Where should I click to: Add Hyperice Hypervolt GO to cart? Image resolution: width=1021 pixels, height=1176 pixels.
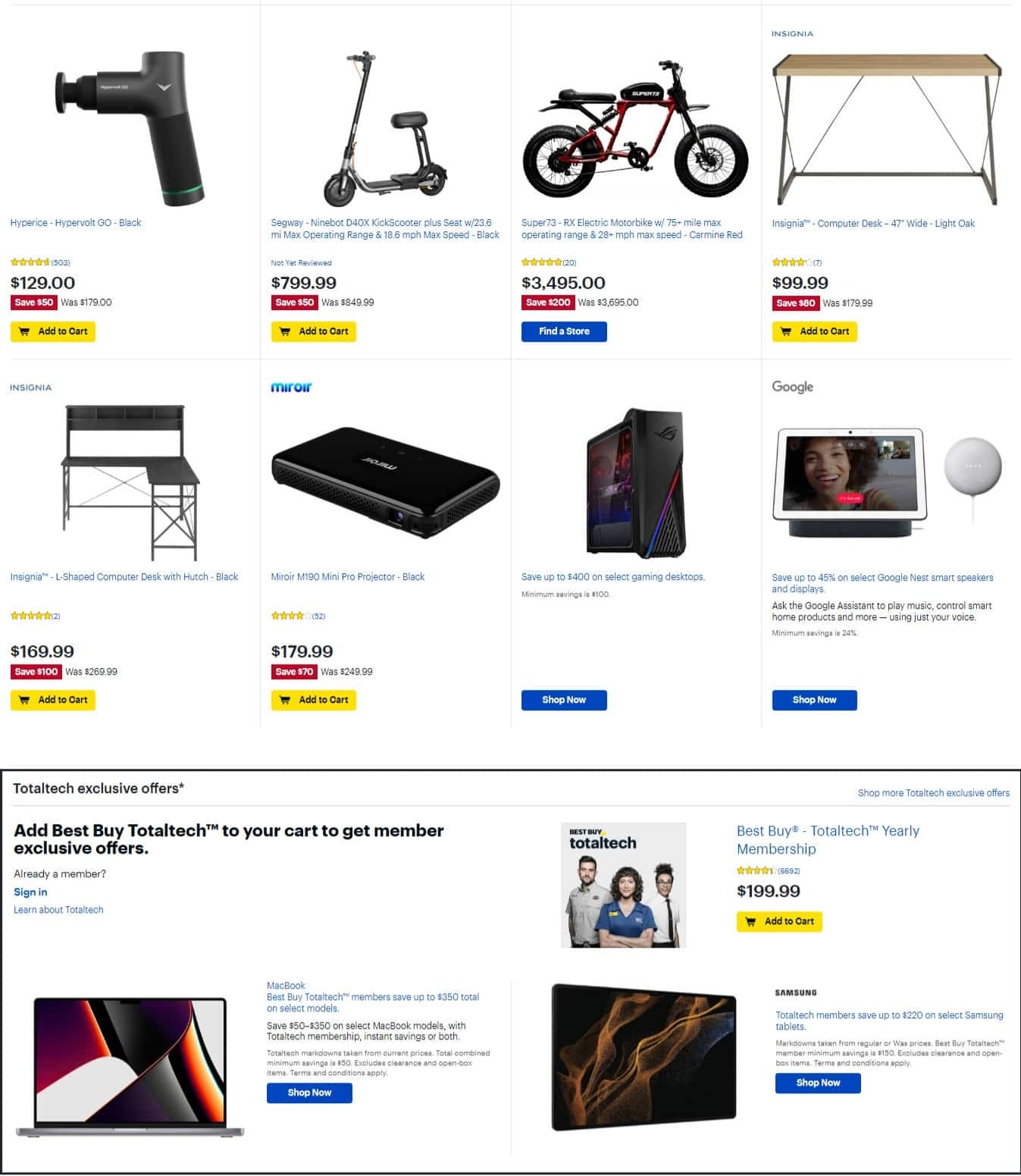pyautogui.click(x=53, y=331)
